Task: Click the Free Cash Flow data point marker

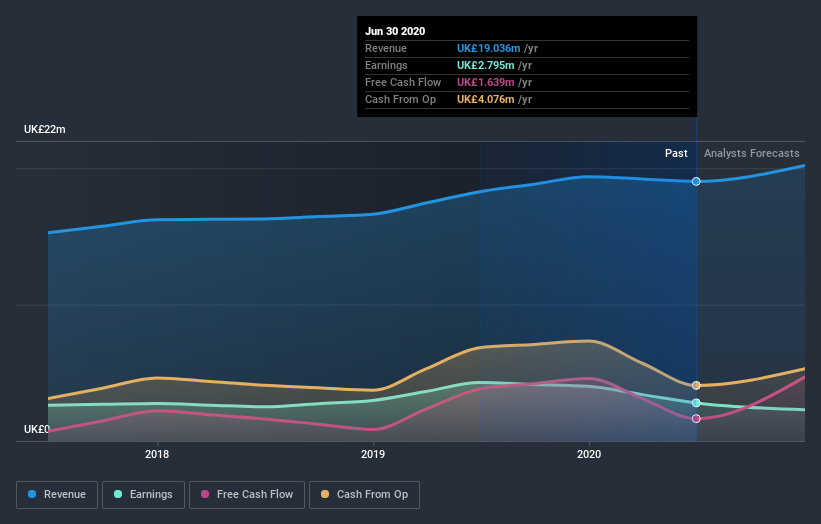Action: [x=696, y=418]
